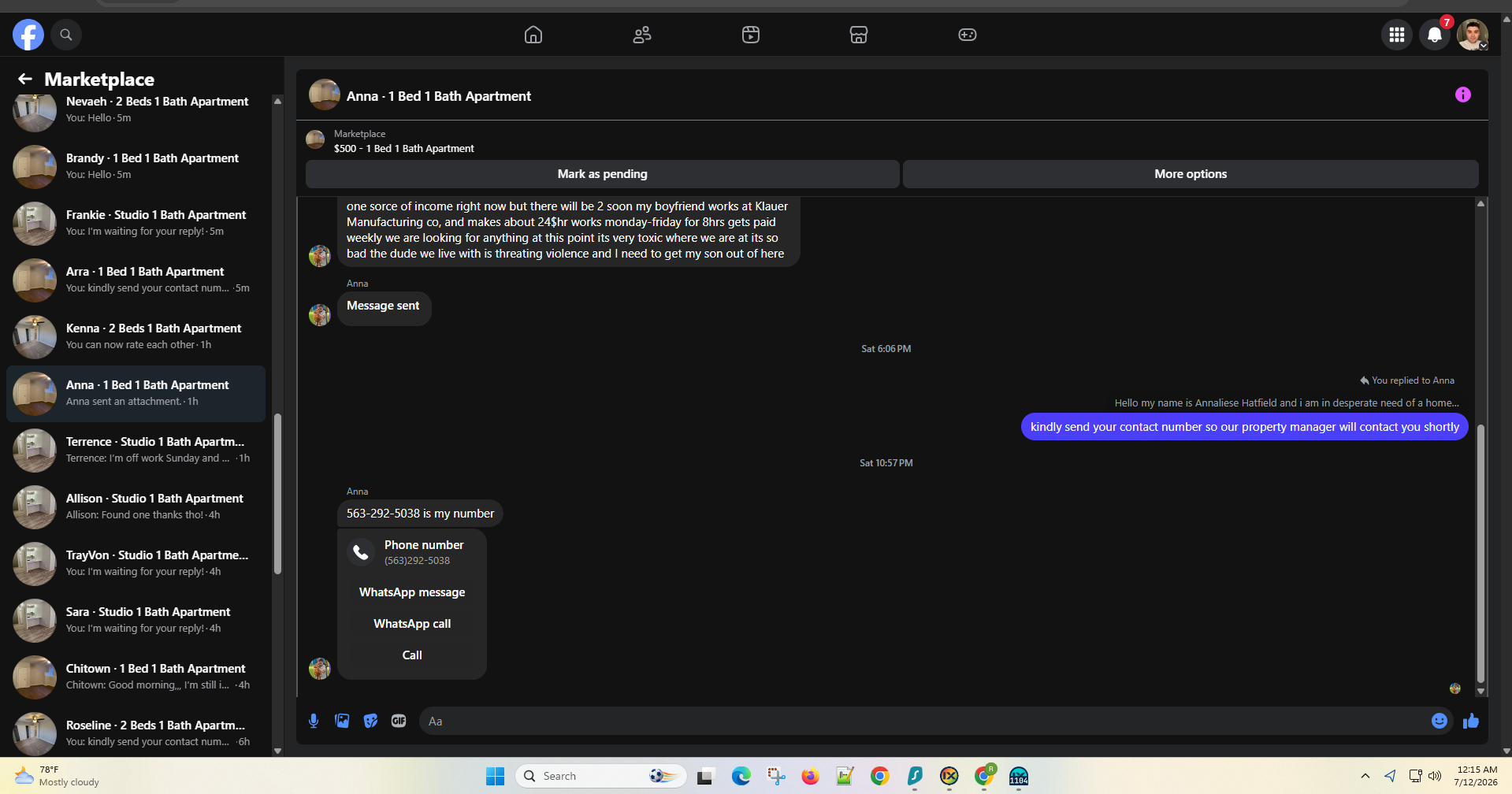Open Chitown 1 Bed 1 Bath chat
The width and height of the screenshot is (1512, 794).
[136, 677]
